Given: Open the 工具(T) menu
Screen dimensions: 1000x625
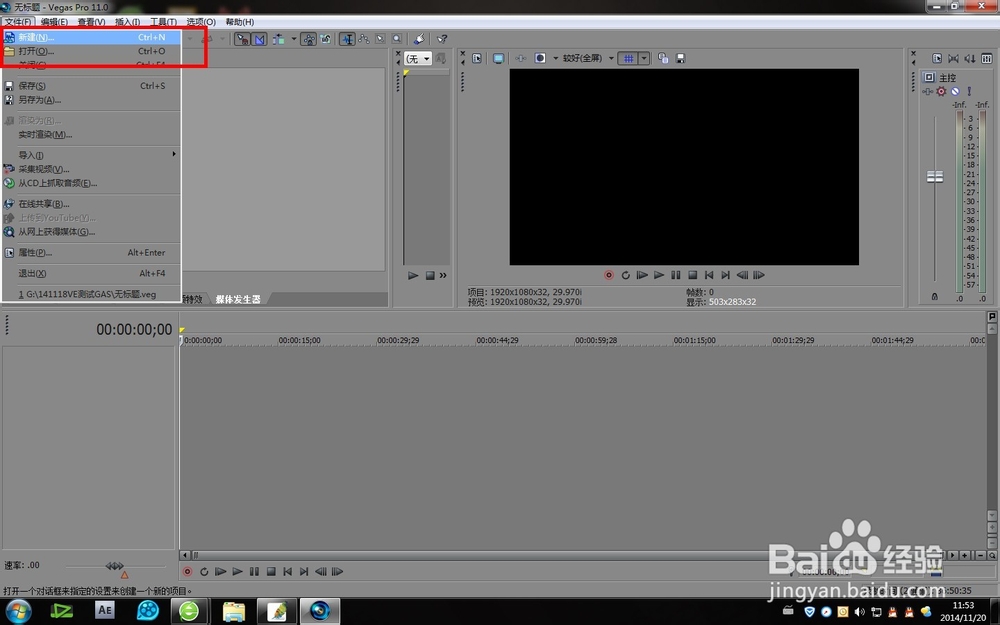Looking at the screenshot, I should pos(163,22).
